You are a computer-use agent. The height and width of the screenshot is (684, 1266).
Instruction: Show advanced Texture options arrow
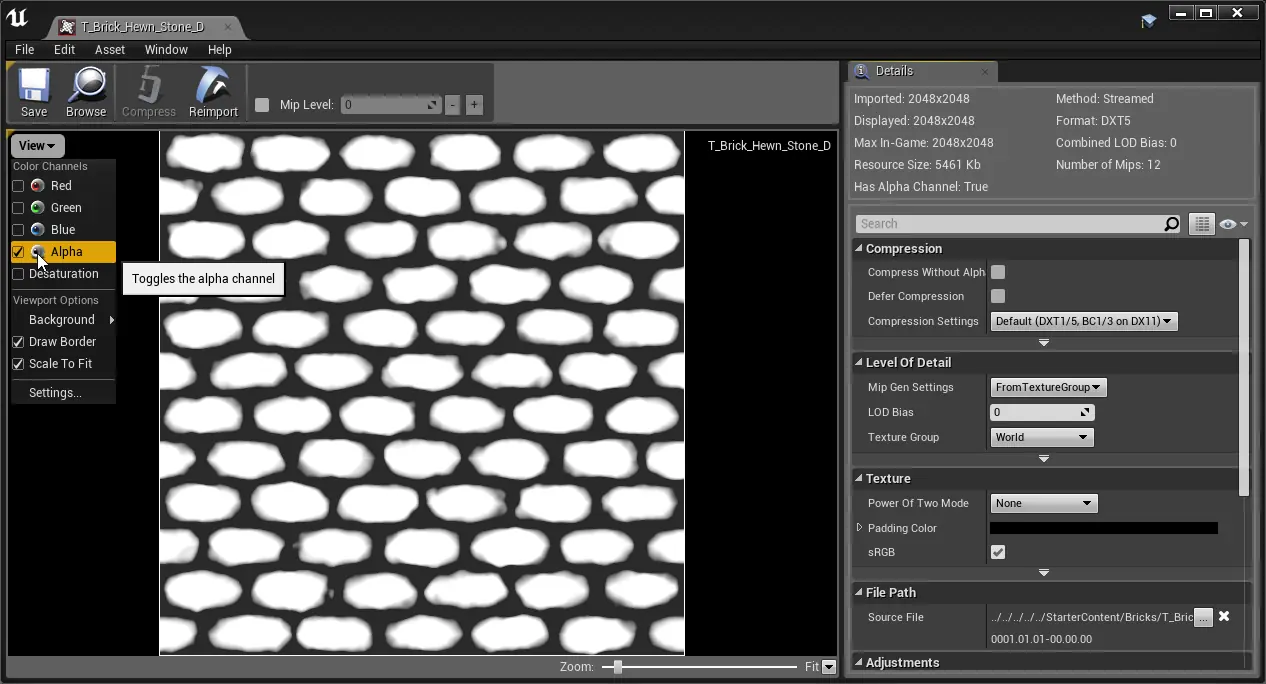coord(1044,573)
